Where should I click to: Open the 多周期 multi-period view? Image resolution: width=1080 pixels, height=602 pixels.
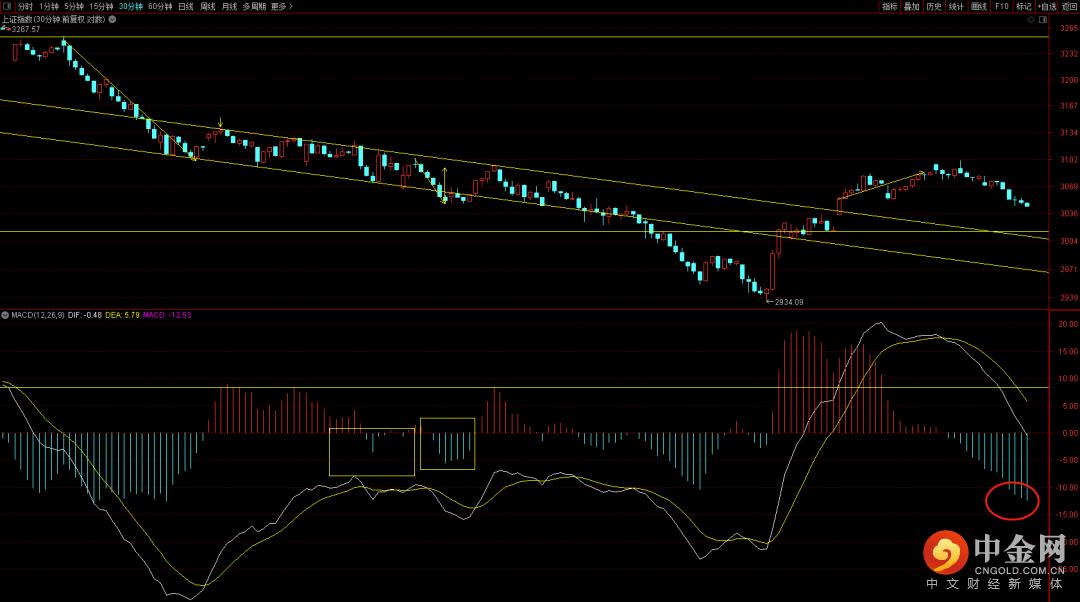[x=254, y=6]
